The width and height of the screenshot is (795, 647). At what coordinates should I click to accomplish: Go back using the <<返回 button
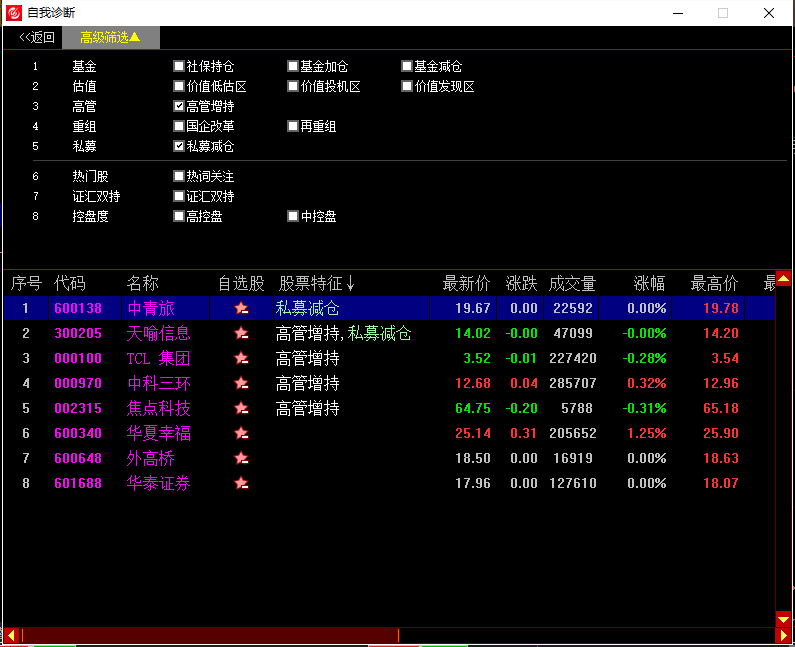[x=37, y=37]
